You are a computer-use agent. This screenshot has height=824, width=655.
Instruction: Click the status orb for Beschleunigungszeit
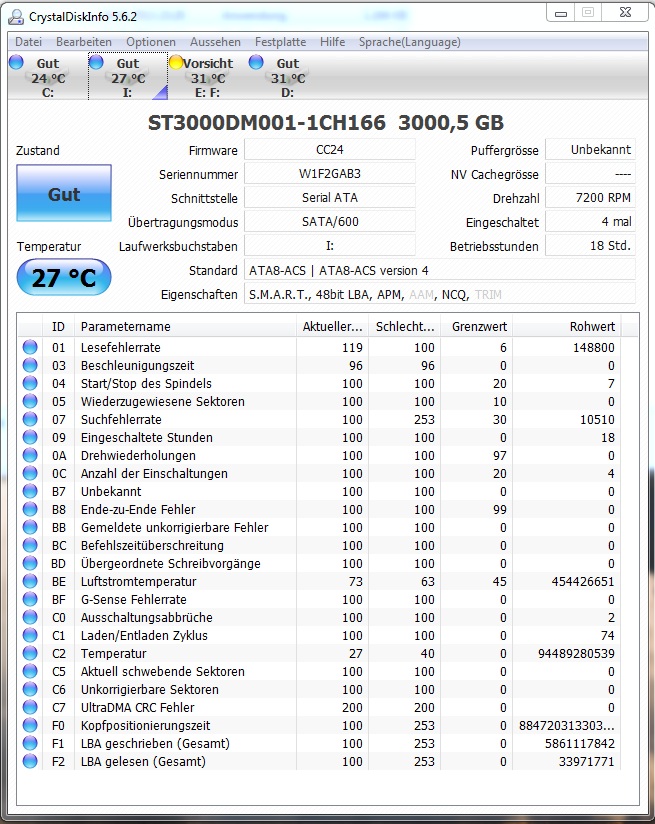click(30, 365)
